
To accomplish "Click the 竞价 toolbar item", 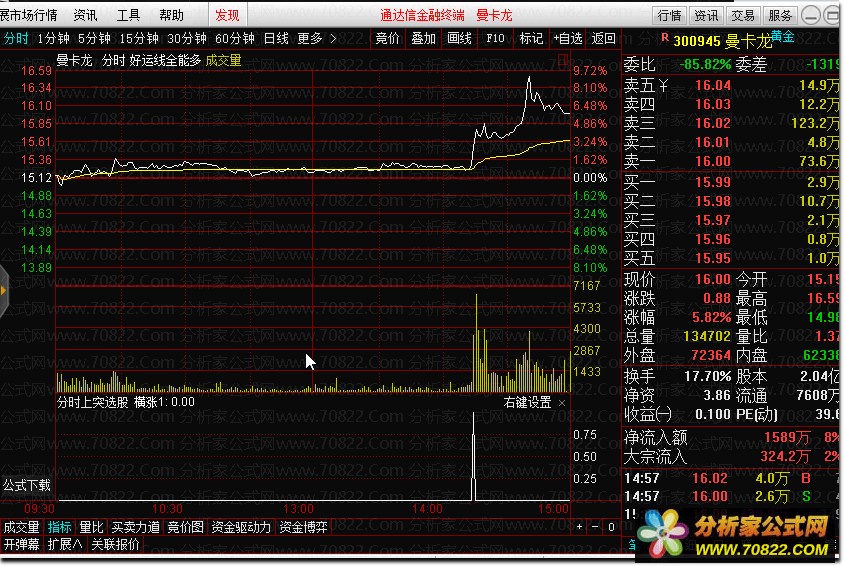I will (x=387, y=38).
